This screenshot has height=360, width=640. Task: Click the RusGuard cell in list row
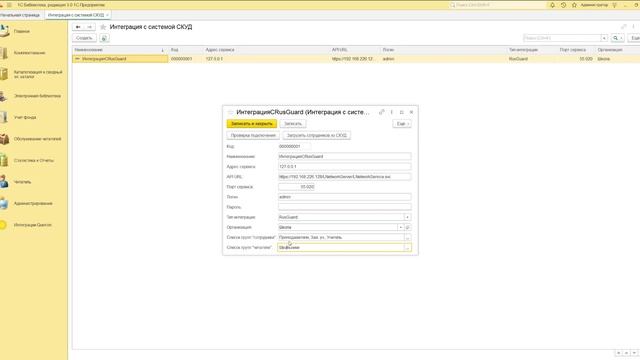click(518, 59)
